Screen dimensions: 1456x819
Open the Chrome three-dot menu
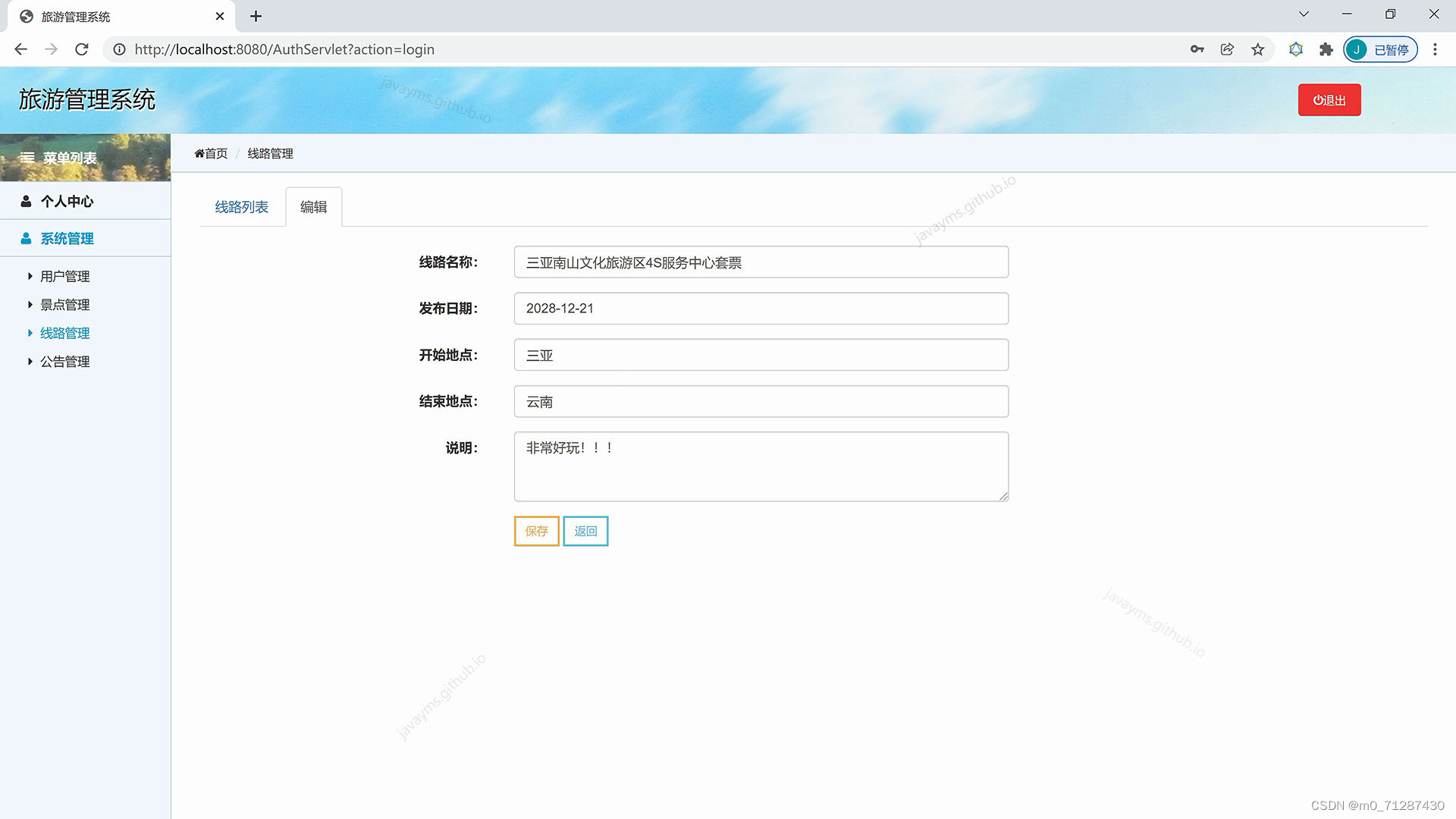click(1435, 49)
